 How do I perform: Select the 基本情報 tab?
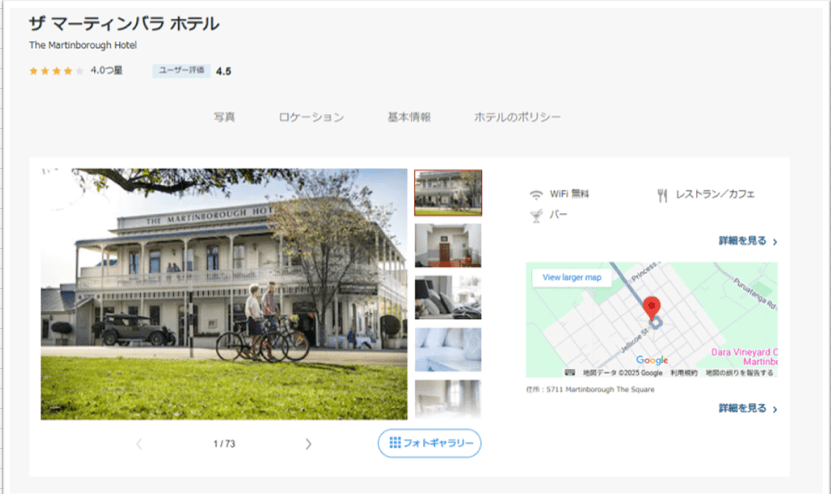(x=409, y=117)
